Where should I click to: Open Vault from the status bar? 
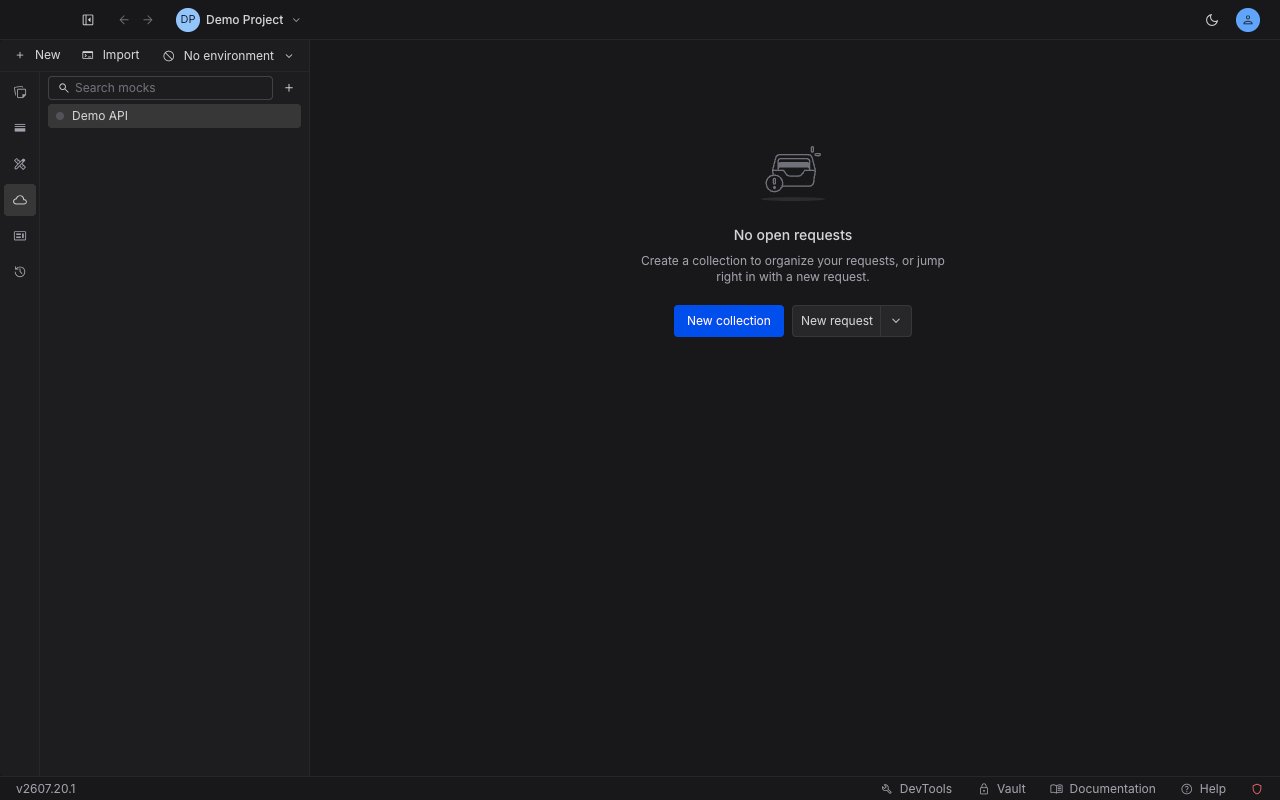[1002, 789]
